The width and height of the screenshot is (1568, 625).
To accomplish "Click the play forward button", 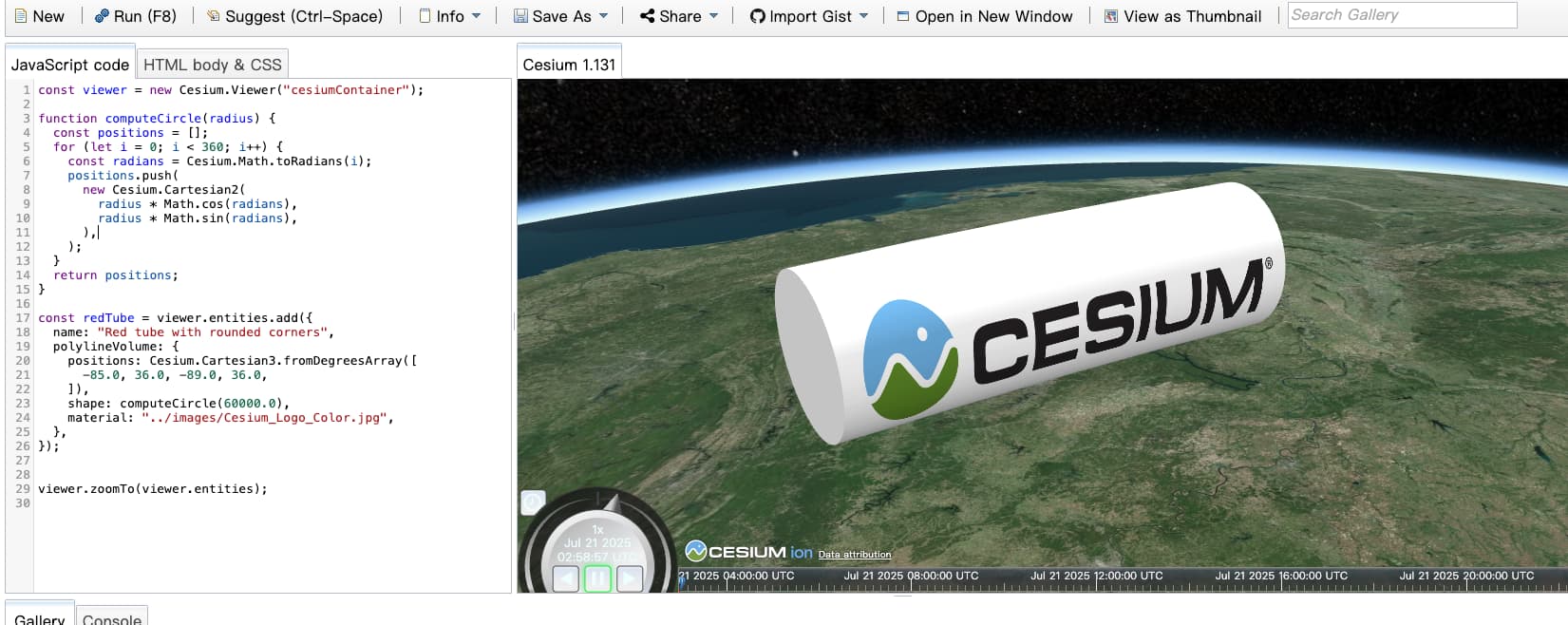I will [630, 578].
